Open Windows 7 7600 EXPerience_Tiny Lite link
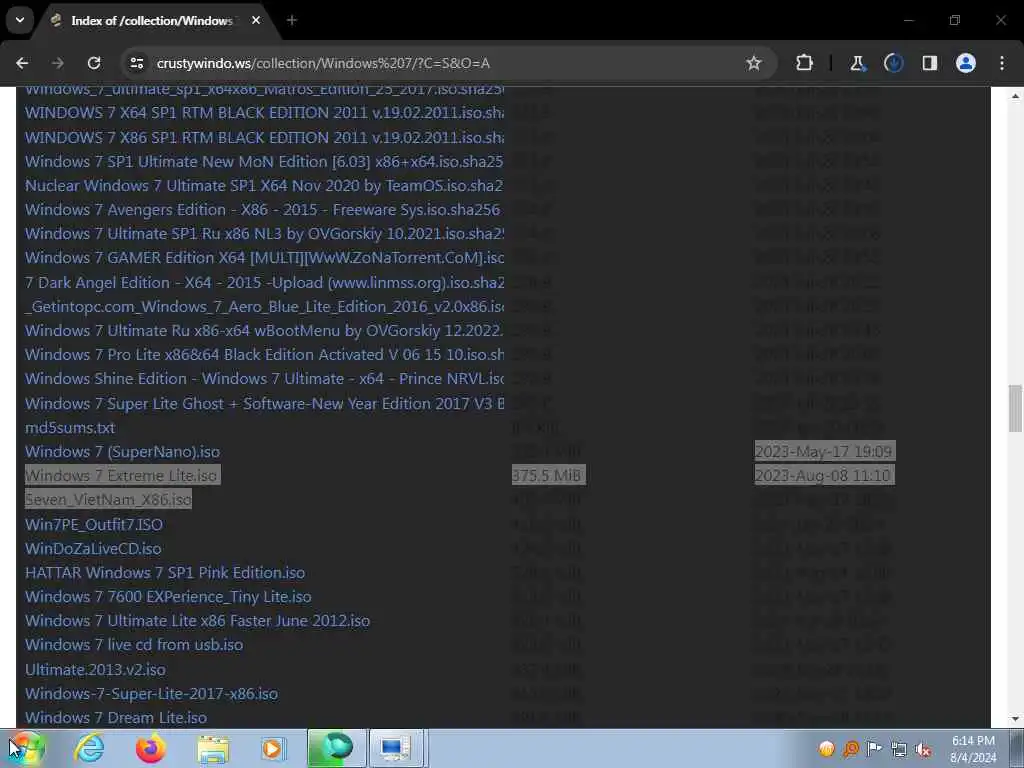 [x=168, y=597]
